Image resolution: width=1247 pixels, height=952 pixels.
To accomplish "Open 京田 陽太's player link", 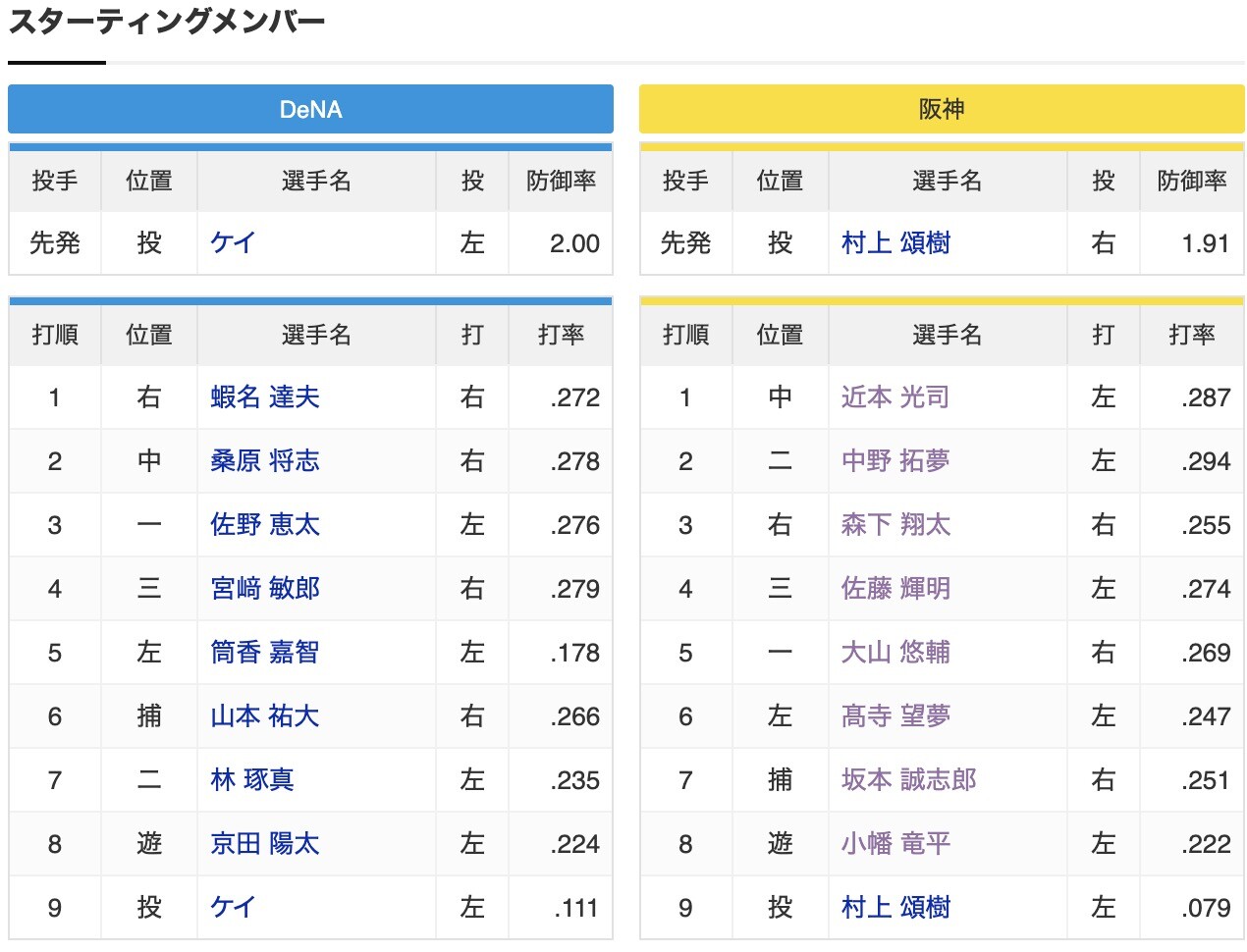I will coord(265,843).
